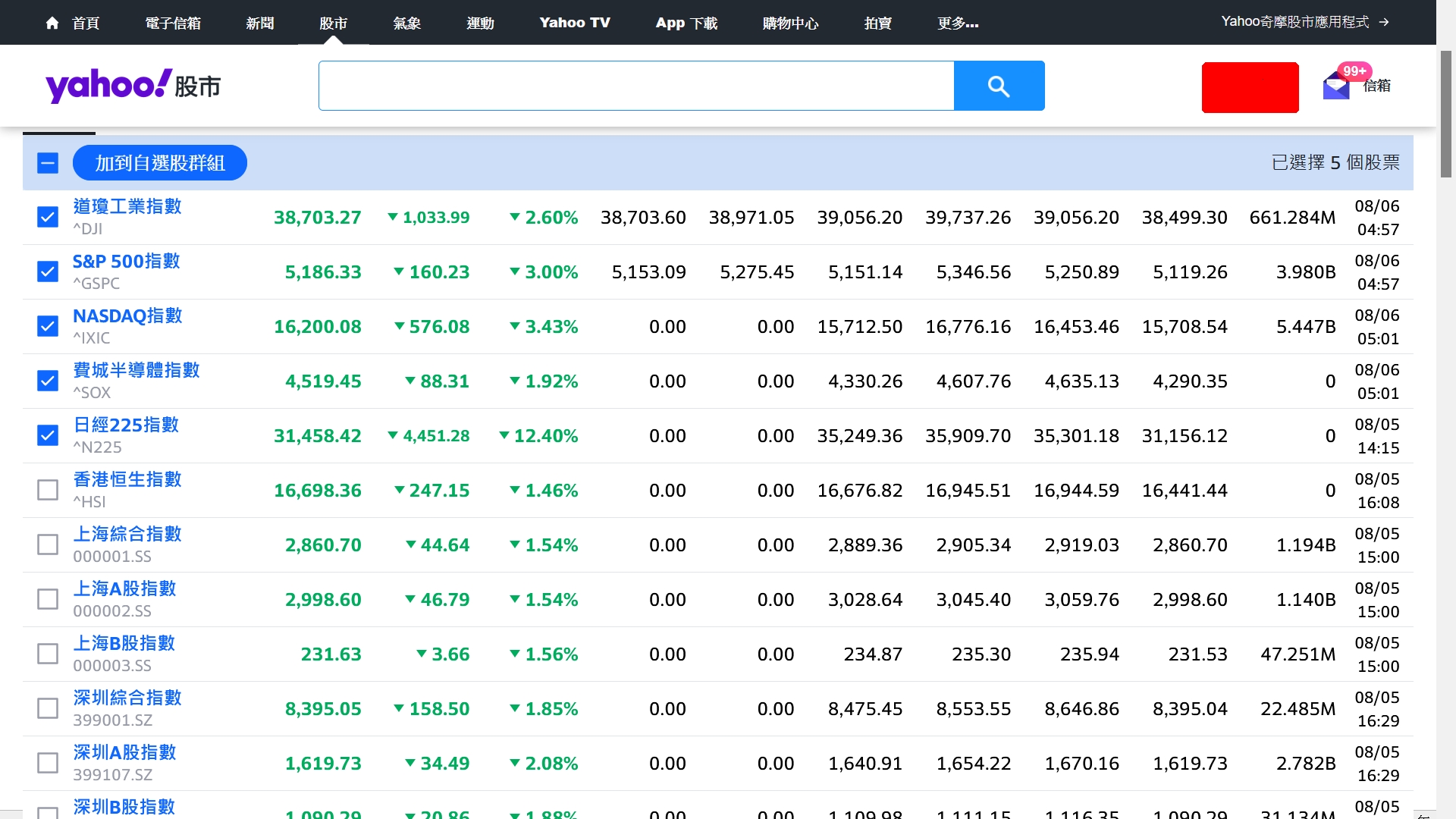Screen dimensions: 1456x819
Task: Click 道瓊 price 38,703.27
Action: pos(317,218)
